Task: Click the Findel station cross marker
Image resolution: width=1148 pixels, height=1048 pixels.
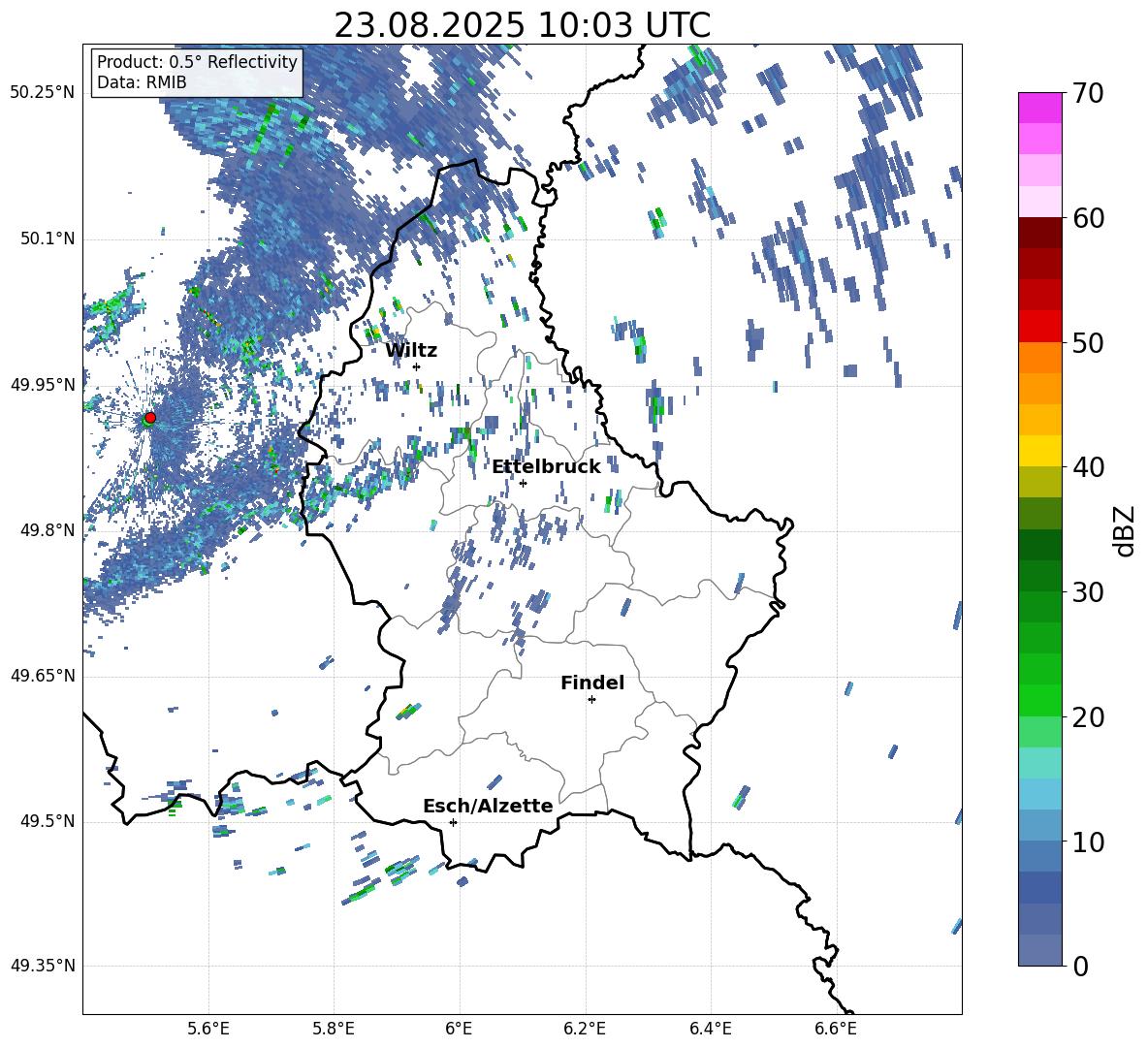Action: [x=591, y=700]
